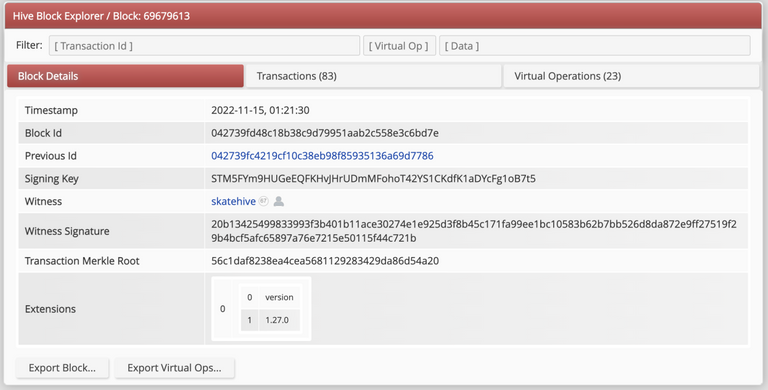Focus the Data filter field

(x=595, y=46)
